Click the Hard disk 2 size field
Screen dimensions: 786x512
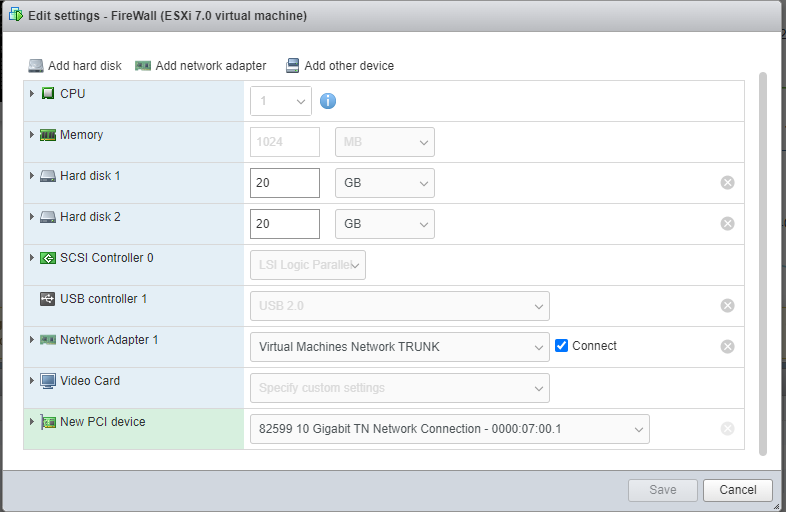284,224
